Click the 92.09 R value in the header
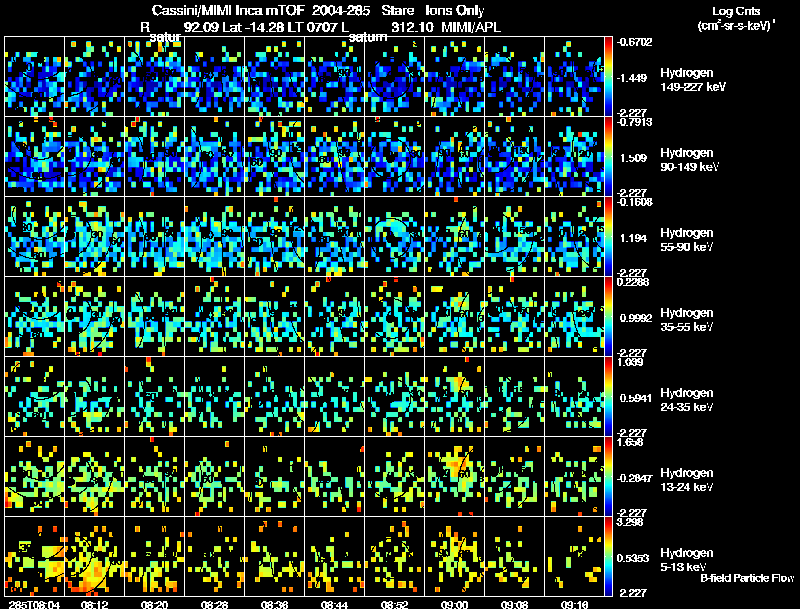Screen dimensions: 800x609 click(201, 27)
